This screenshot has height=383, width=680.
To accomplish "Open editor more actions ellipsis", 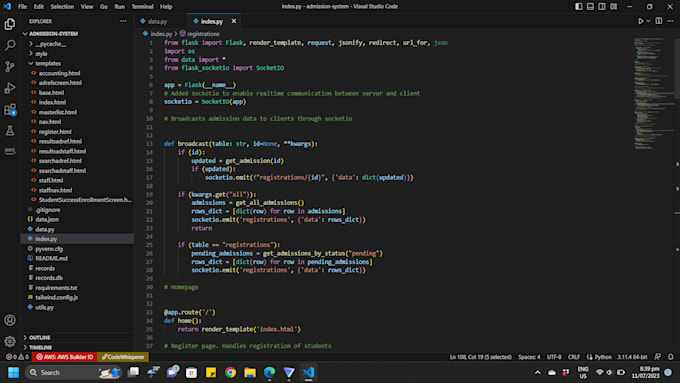I will tap(670, 21).
